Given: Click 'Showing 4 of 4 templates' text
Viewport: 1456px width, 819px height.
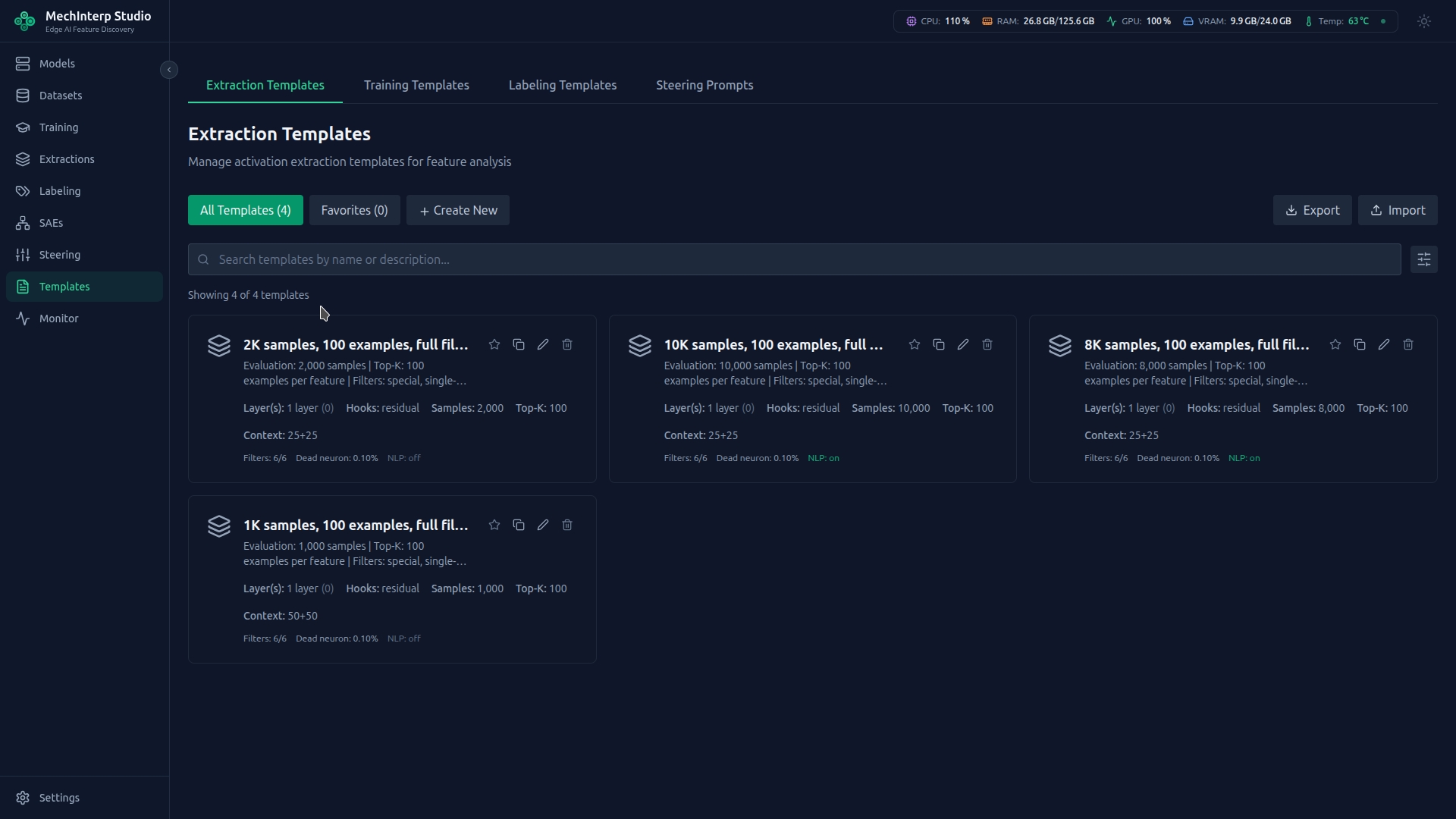Looking at the screenshot, I should click(x=249, y=295).
